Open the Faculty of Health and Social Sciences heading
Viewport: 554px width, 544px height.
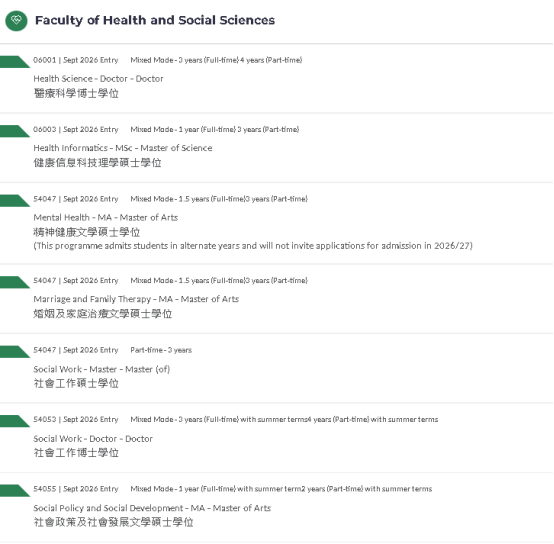(x=155, y=20)
